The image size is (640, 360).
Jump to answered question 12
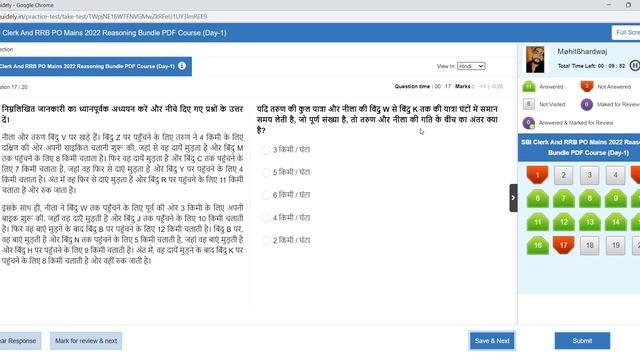point(563,222)
